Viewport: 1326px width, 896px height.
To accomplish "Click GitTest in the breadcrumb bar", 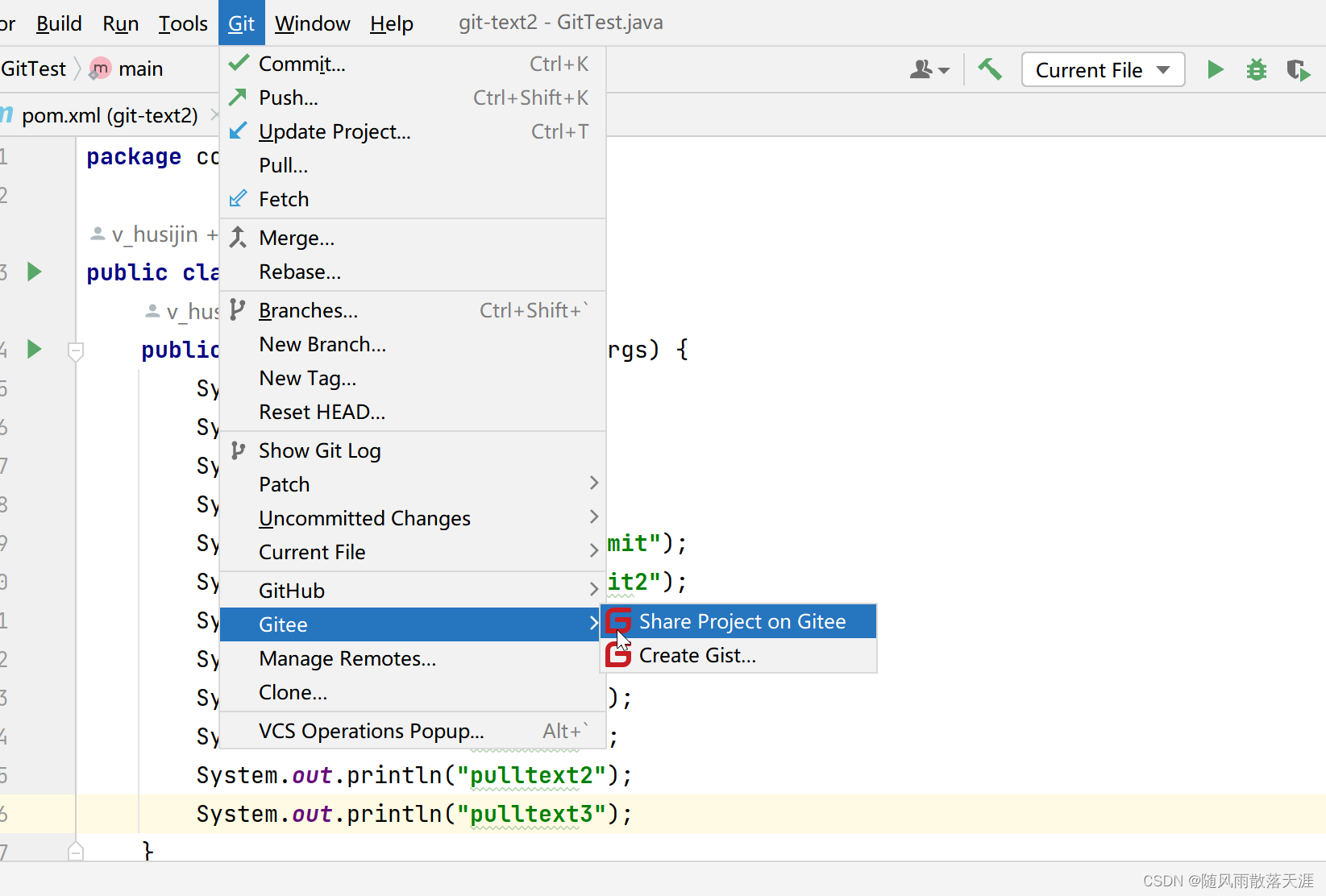I will coord(33,68).
